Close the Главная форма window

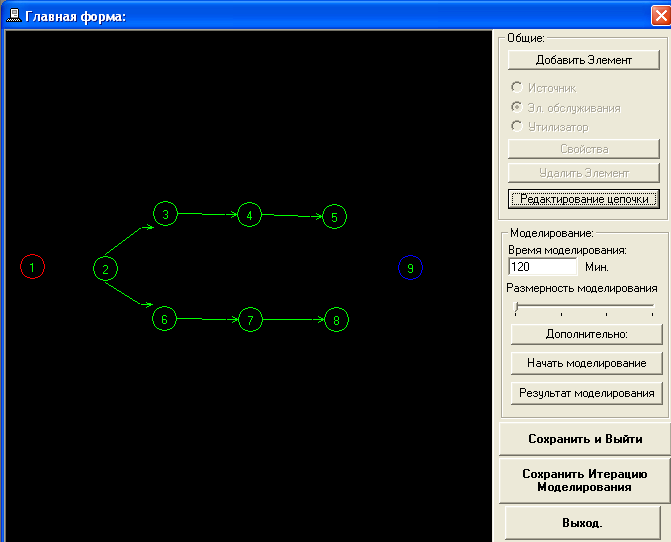pyautogui.click(x=661, y=16)
